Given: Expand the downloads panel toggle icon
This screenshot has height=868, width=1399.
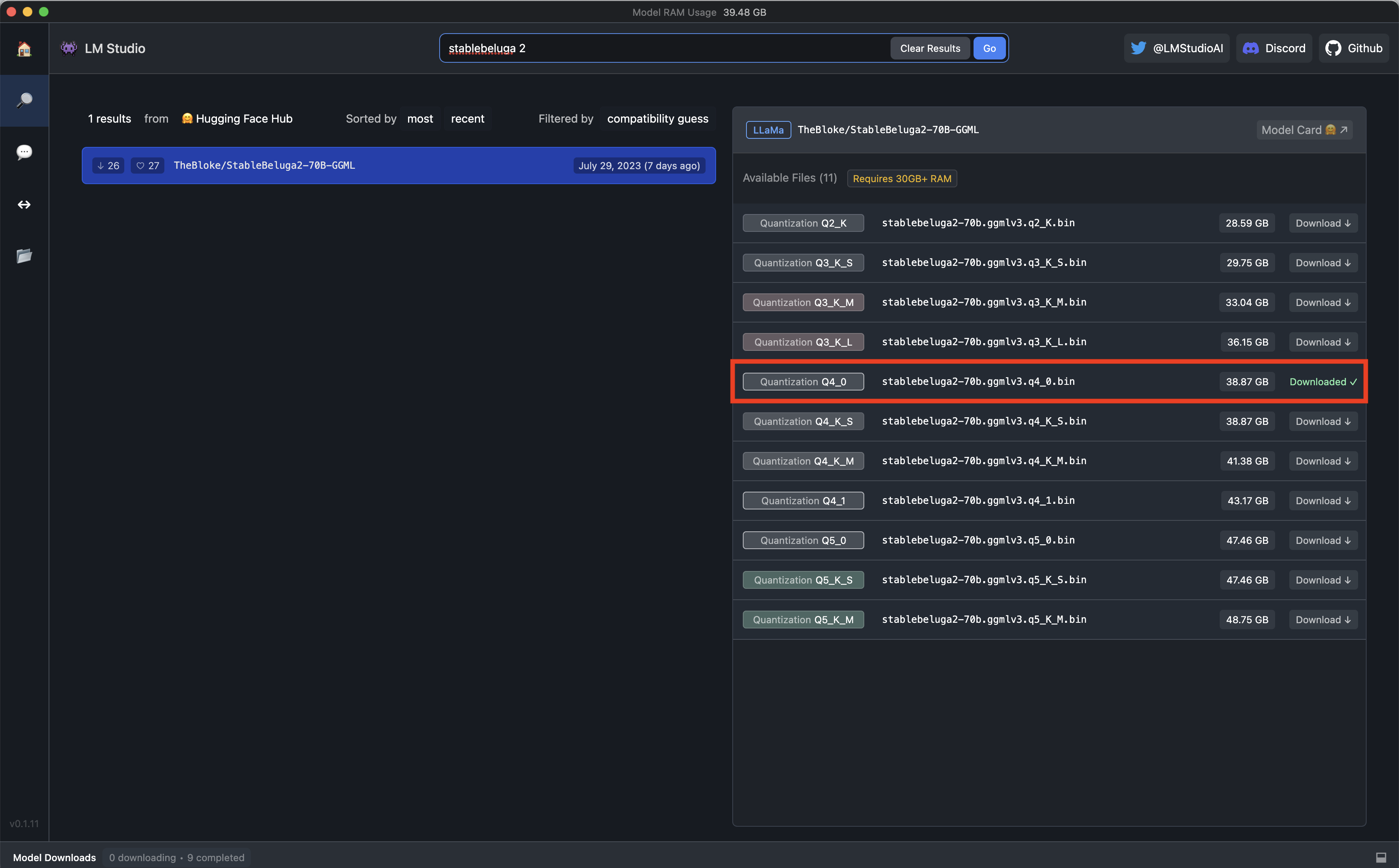Looking at the screenshot, I should coord(1381,857).
